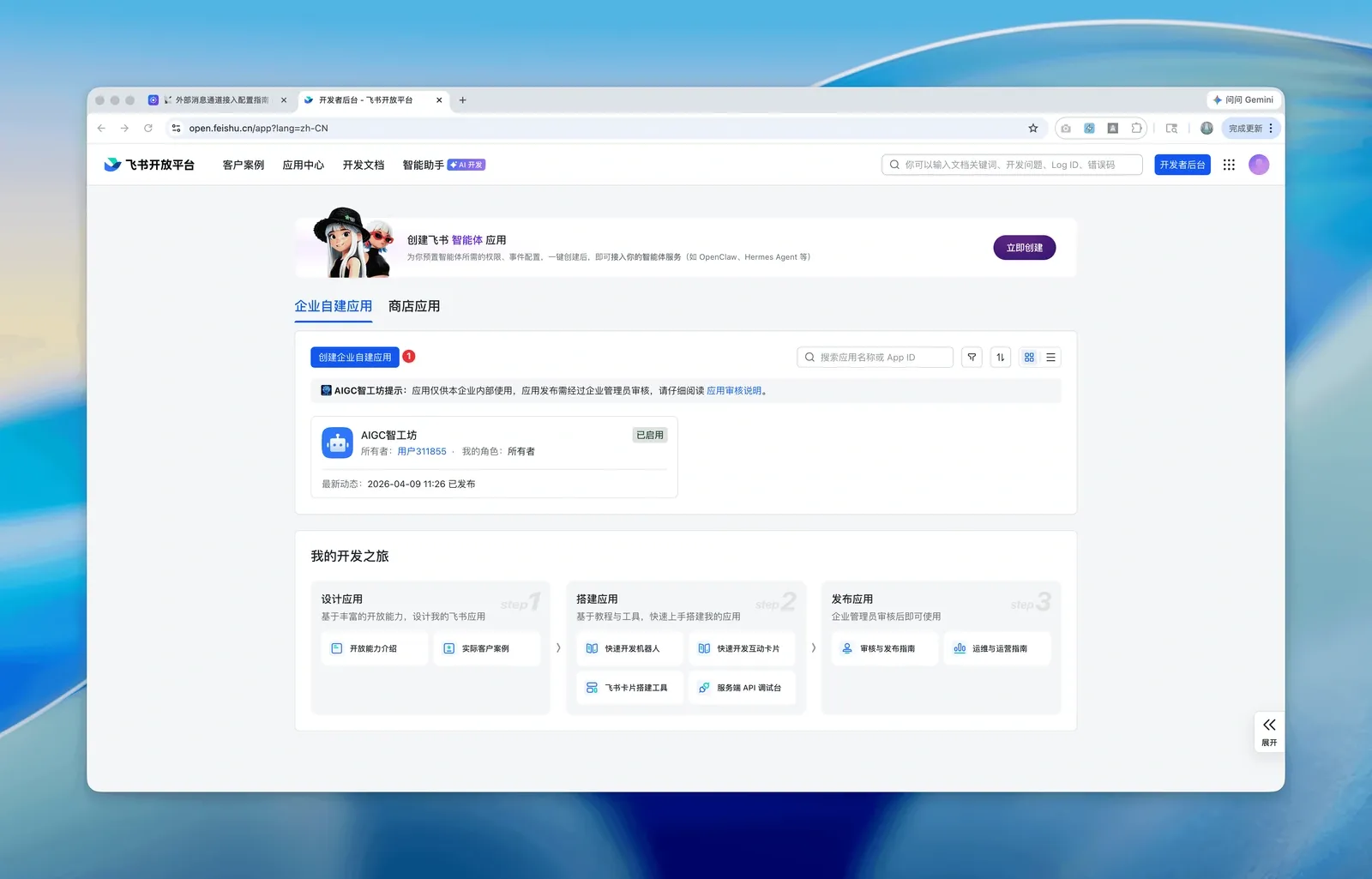1372x879 pixels.
Task: Click the browser address bar
Action: click(600, 128)
